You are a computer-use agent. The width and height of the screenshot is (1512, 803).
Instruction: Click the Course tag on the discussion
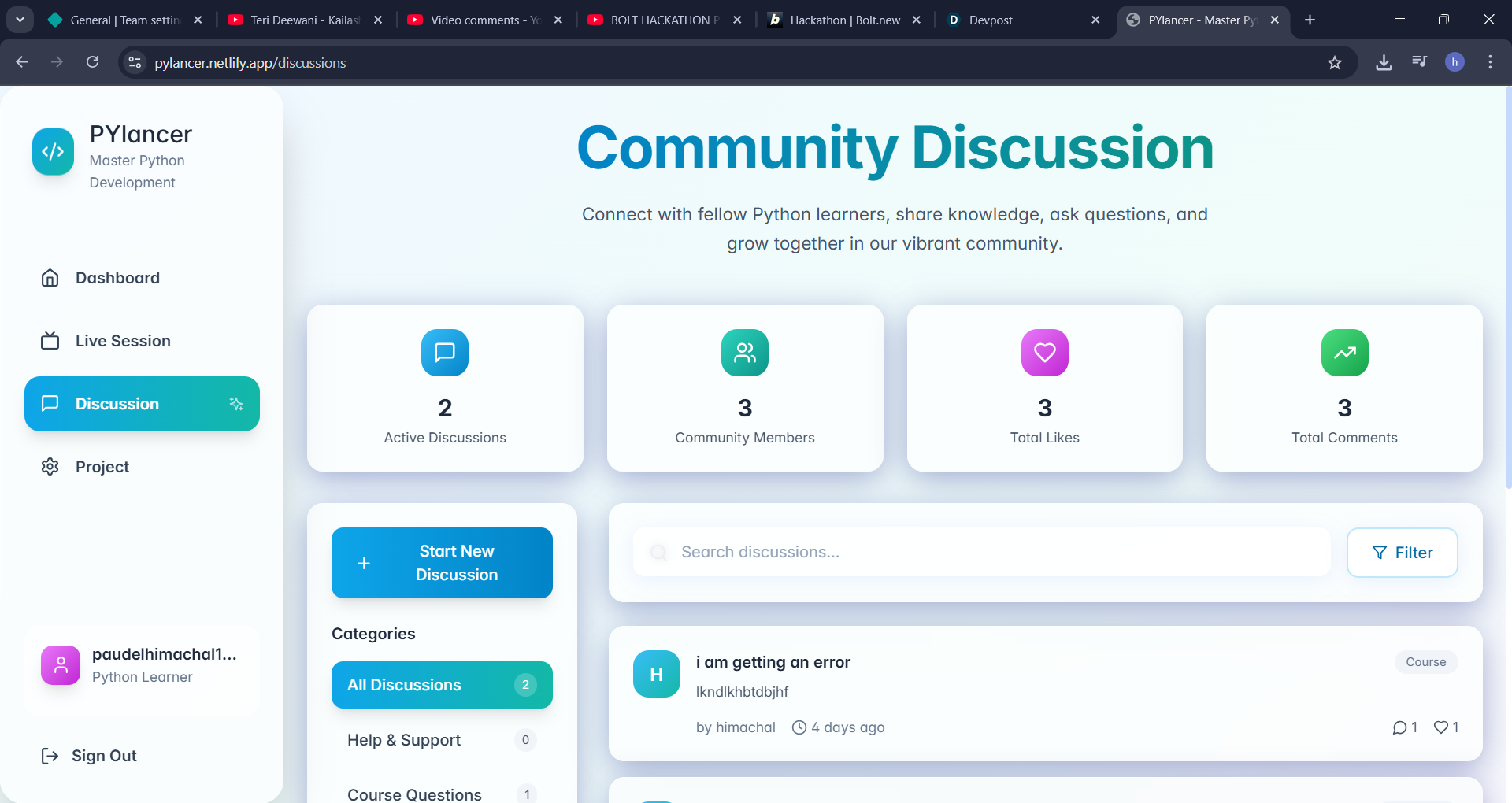pos(1426,662)
